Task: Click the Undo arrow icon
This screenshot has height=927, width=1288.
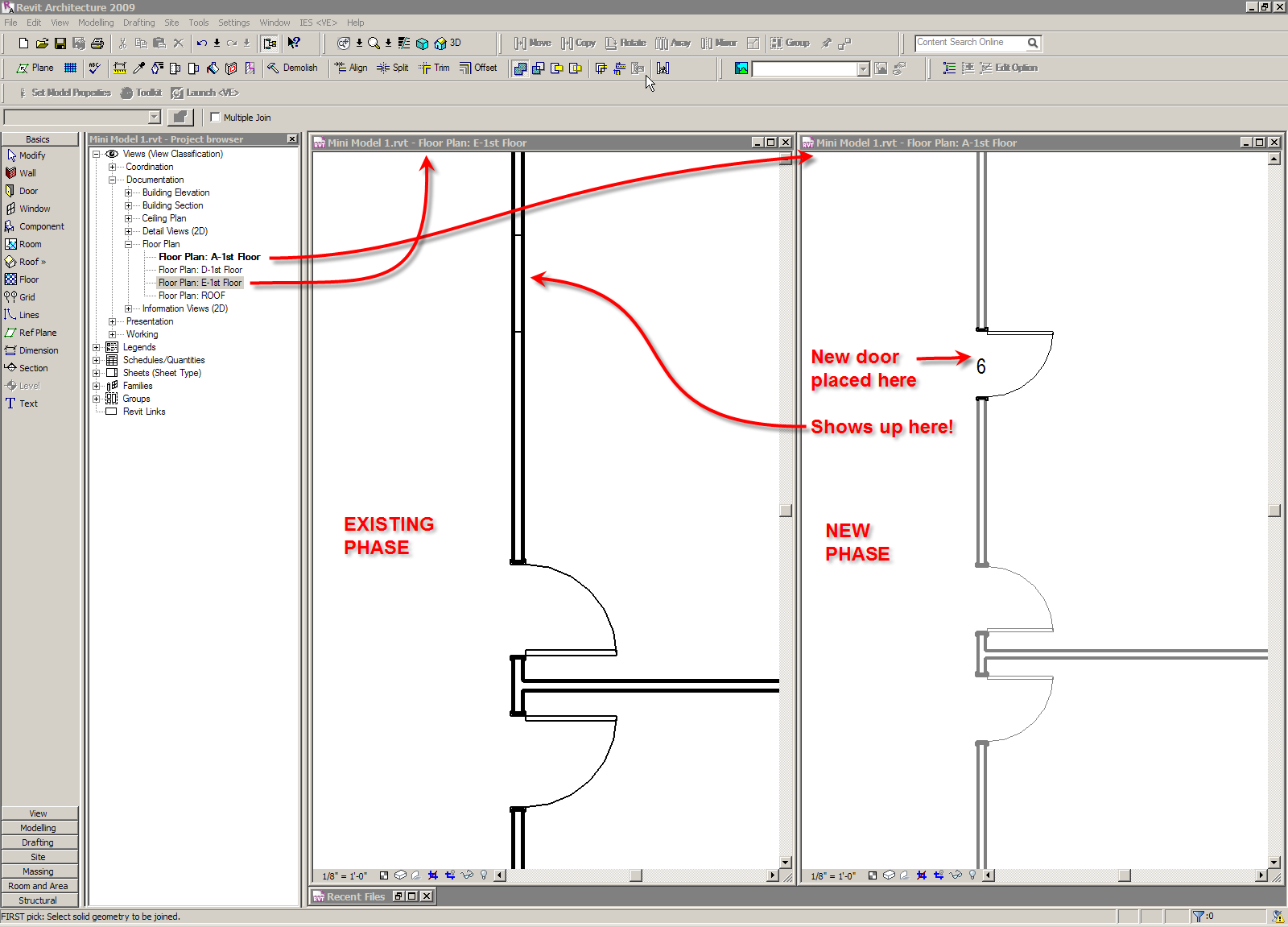Action: [x=202, y=43]
